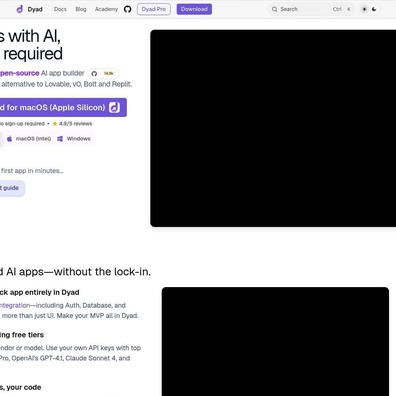This screenshot has width=396, height=396.
Task: Open the GitHub icon in navbar
Action: (x=127, y=9)
